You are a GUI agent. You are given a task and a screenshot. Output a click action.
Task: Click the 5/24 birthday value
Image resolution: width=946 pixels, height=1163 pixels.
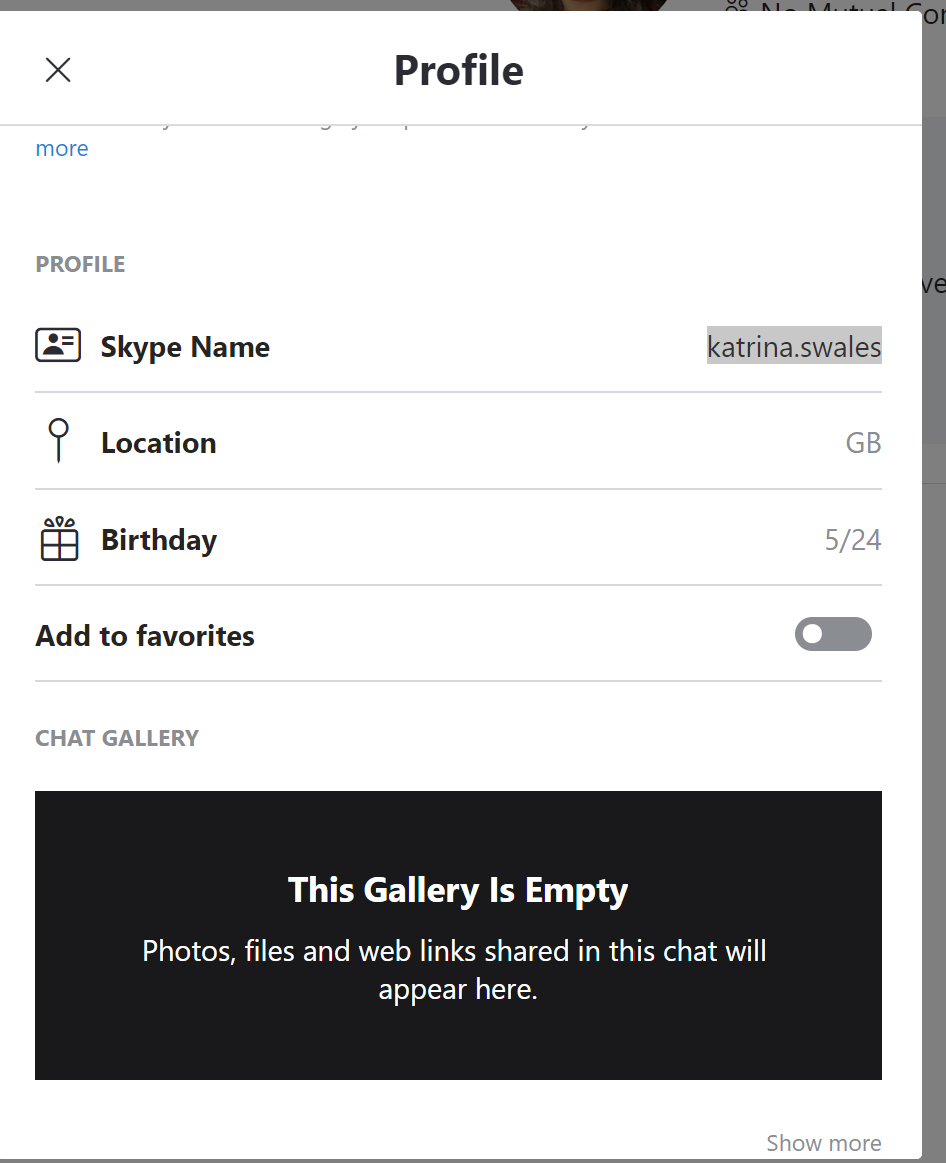853,540
